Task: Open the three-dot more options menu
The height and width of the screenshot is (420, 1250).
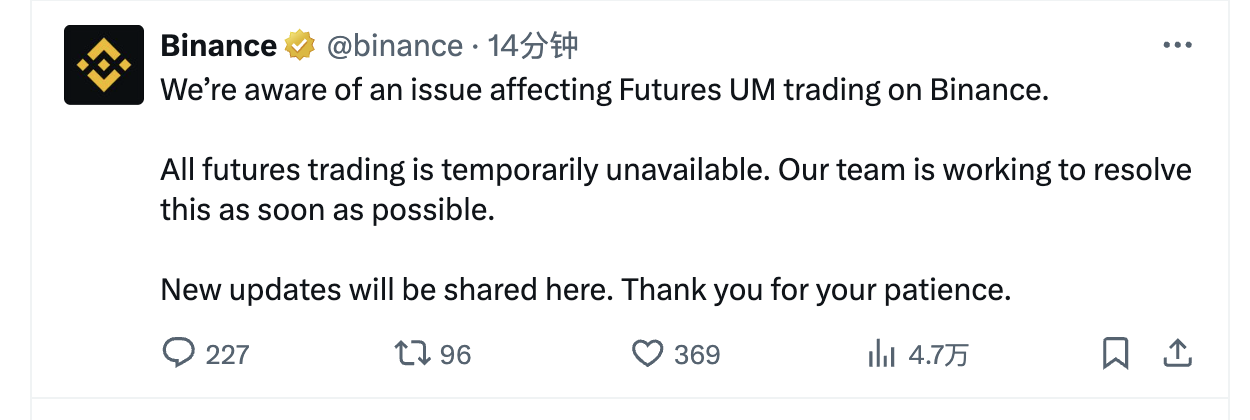Action: click(1176, 46)
